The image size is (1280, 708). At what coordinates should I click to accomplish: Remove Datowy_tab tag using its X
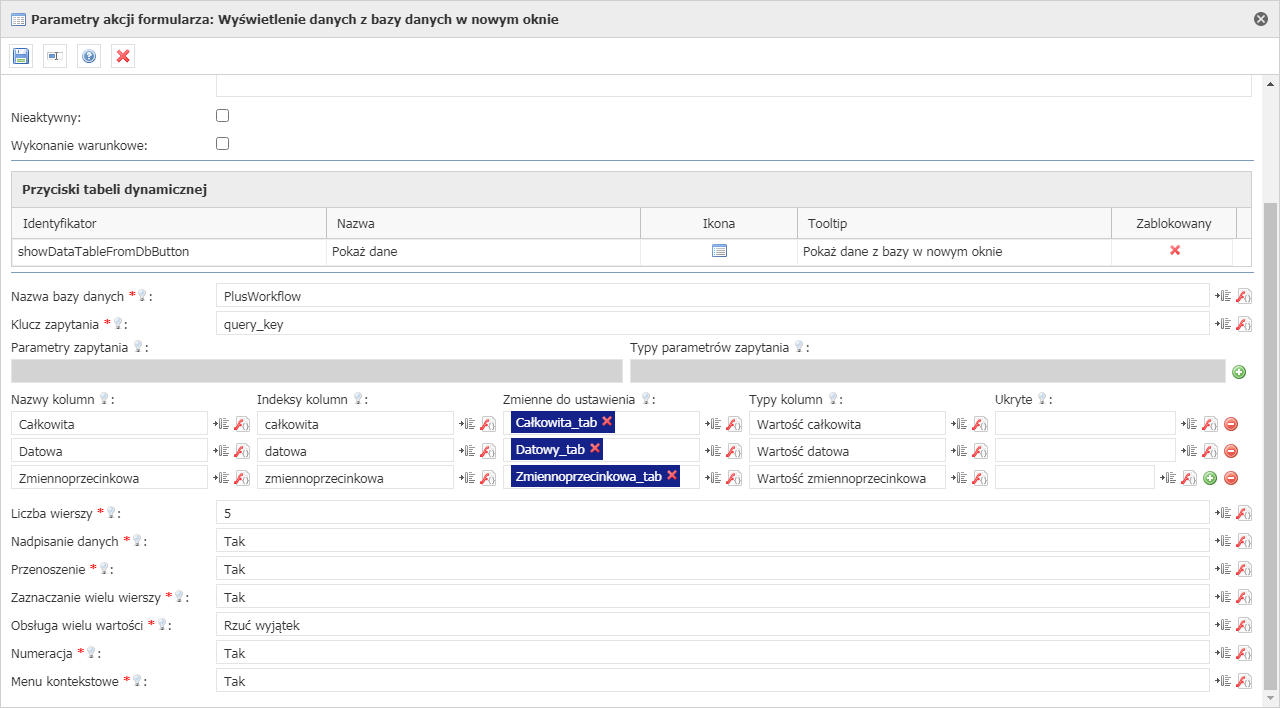pyautogui.click(x=596, y=449)
